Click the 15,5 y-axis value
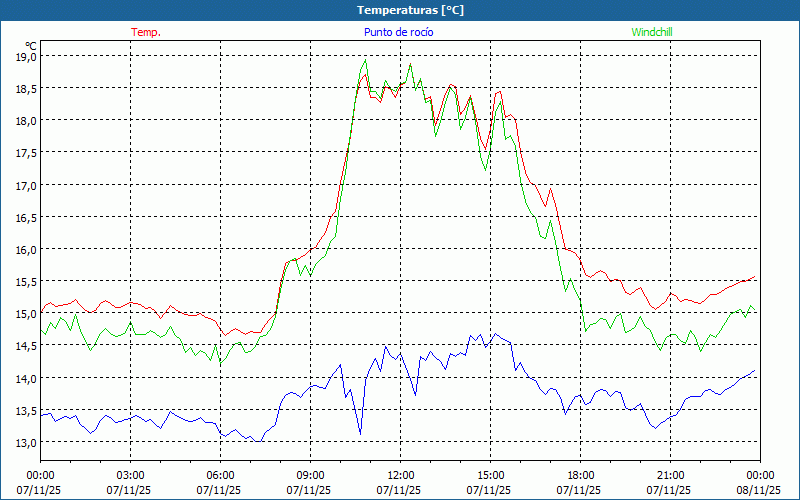The width and height of the screenshot is (800, 500). pyautogui.click(x=25, y=282)
